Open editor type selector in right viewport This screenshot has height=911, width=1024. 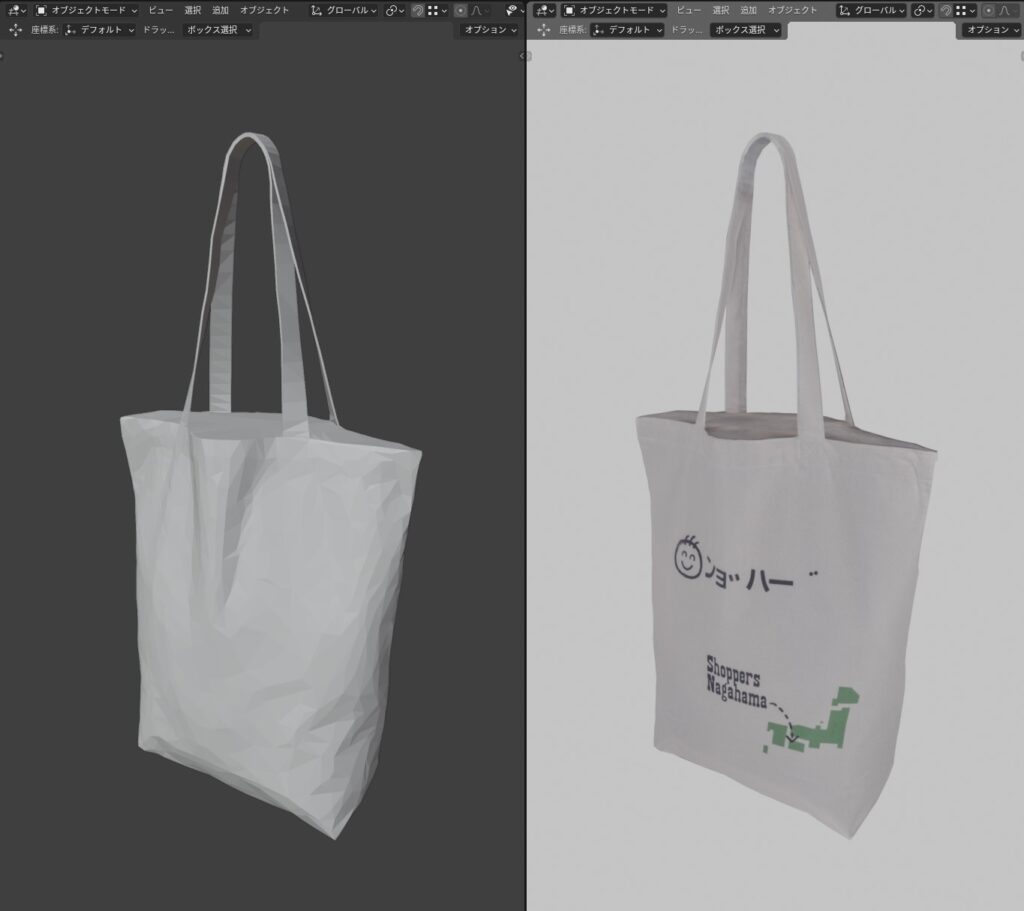coord(545,10)
